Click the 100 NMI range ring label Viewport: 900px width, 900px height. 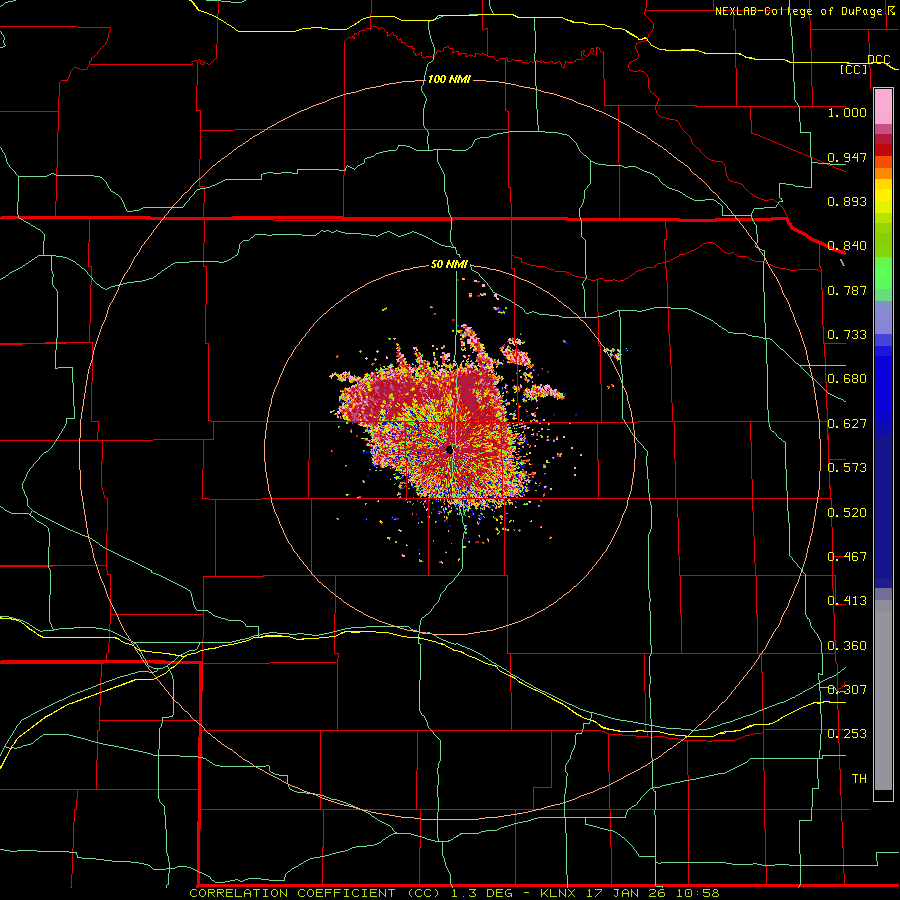[x=449, y=79]
